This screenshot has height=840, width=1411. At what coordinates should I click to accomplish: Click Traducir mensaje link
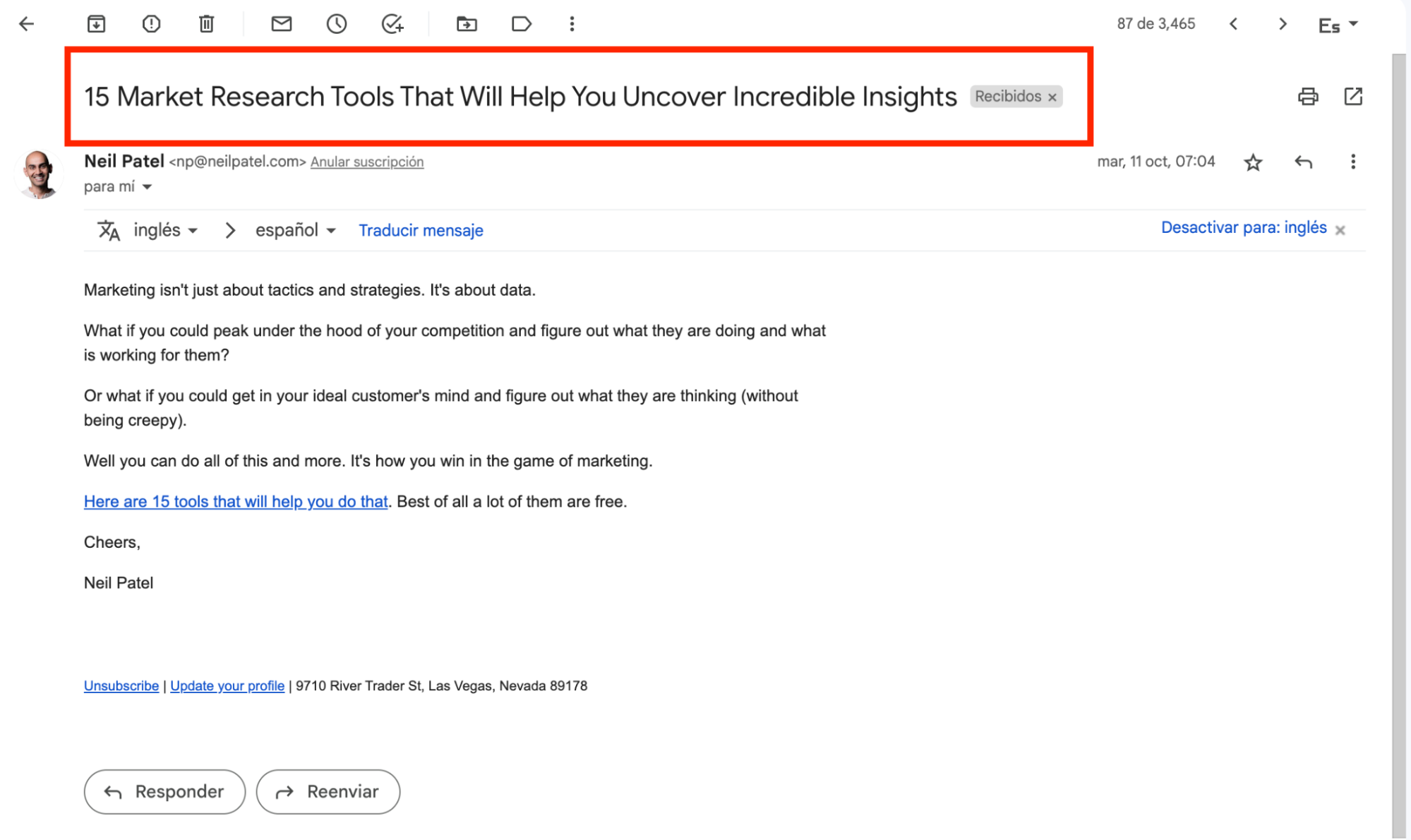pos(421,230)
